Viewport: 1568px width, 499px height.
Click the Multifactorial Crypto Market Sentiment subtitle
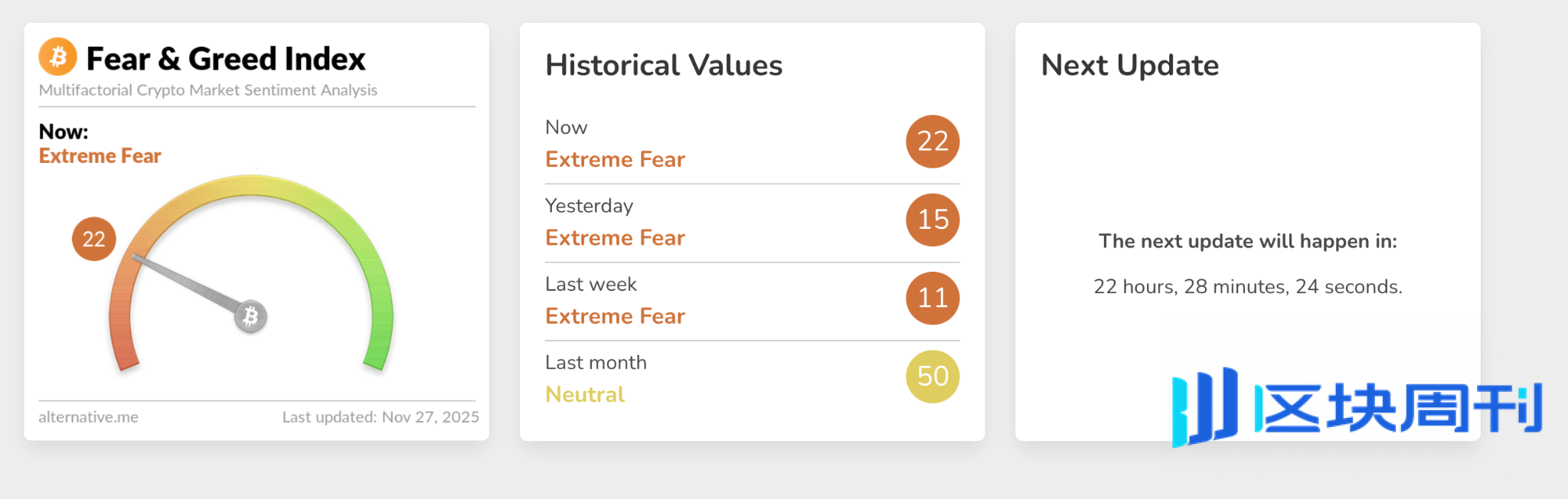(208, 90)
